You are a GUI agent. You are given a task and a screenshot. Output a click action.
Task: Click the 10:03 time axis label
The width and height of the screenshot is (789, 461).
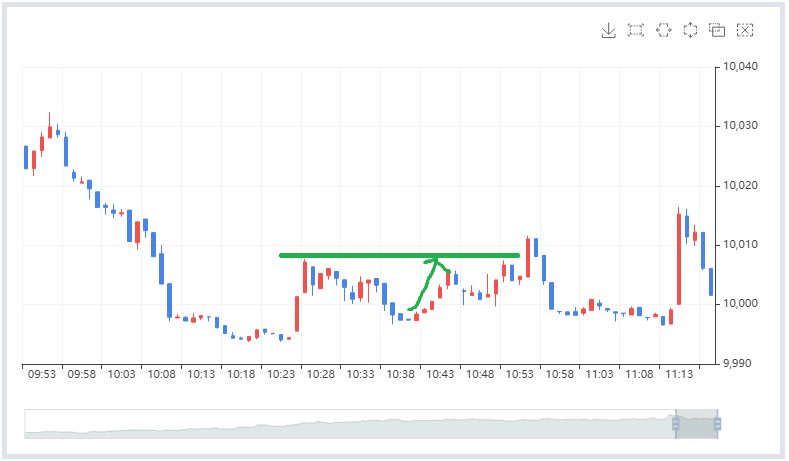[x=121, y=374]
